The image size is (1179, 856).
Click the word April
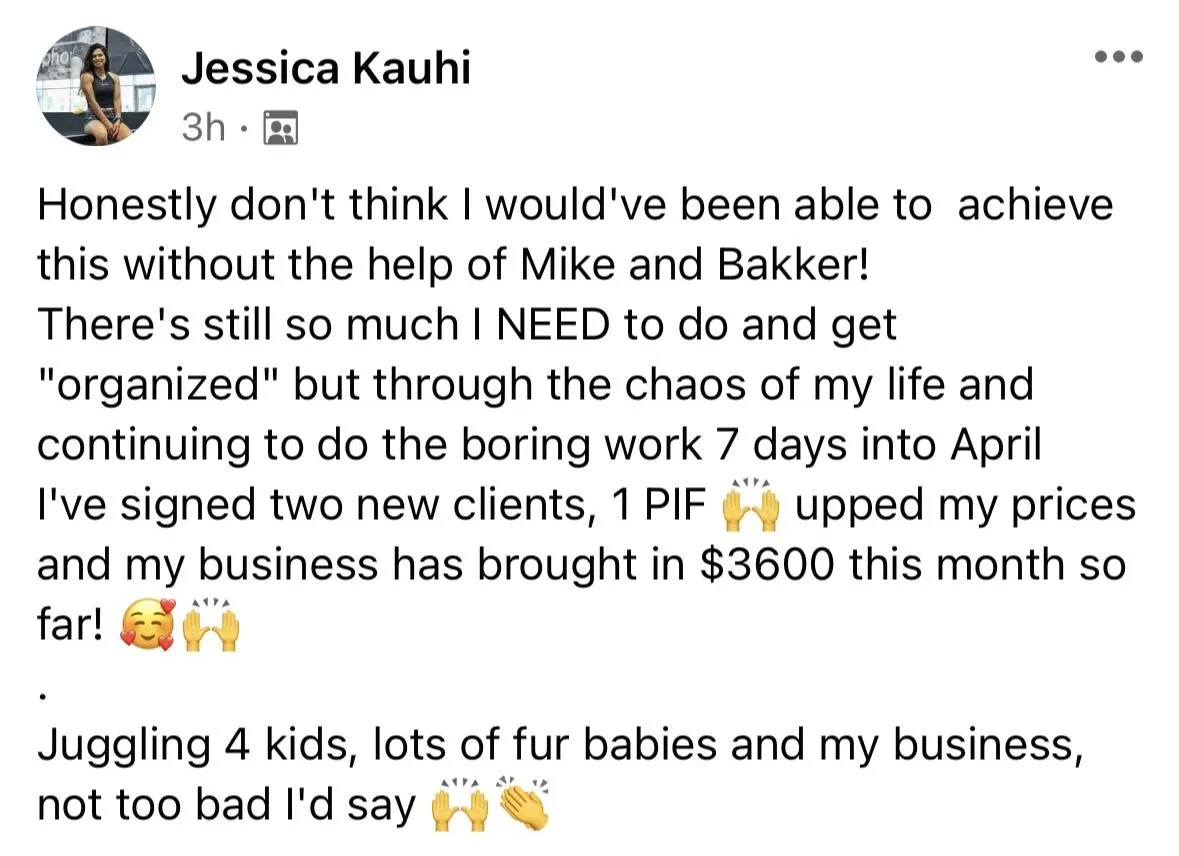pos(996,445)
